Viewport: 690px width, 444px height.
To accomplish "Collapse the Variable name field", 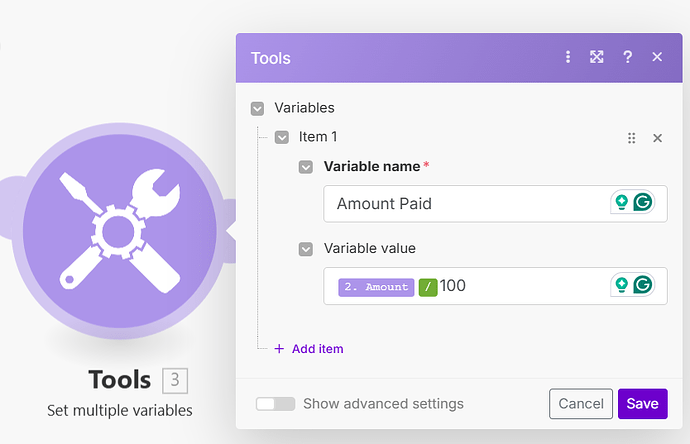I will point(307,166).
